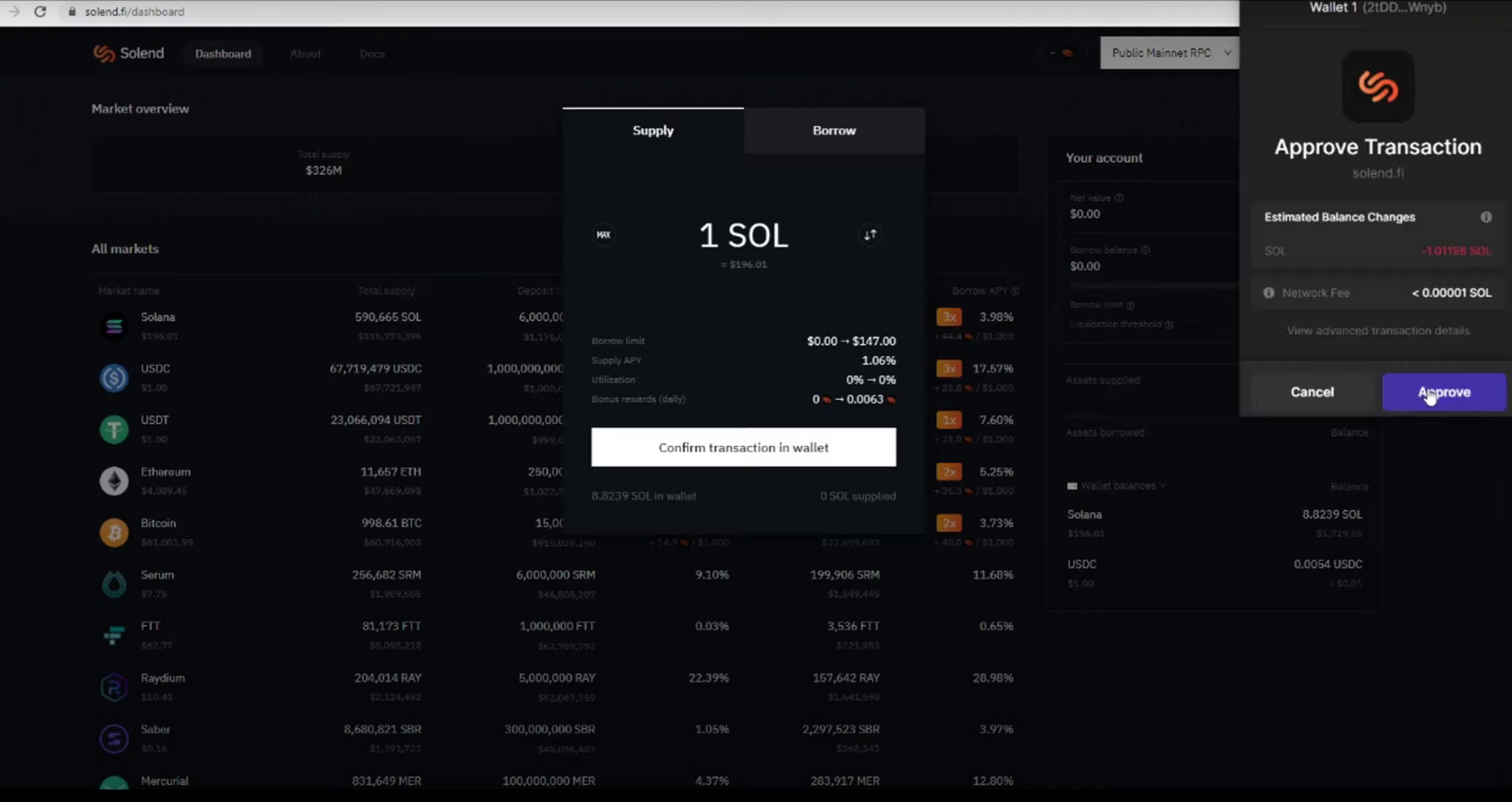
Task: Select the Solana token icon
Action: click(x=113, y=325)
